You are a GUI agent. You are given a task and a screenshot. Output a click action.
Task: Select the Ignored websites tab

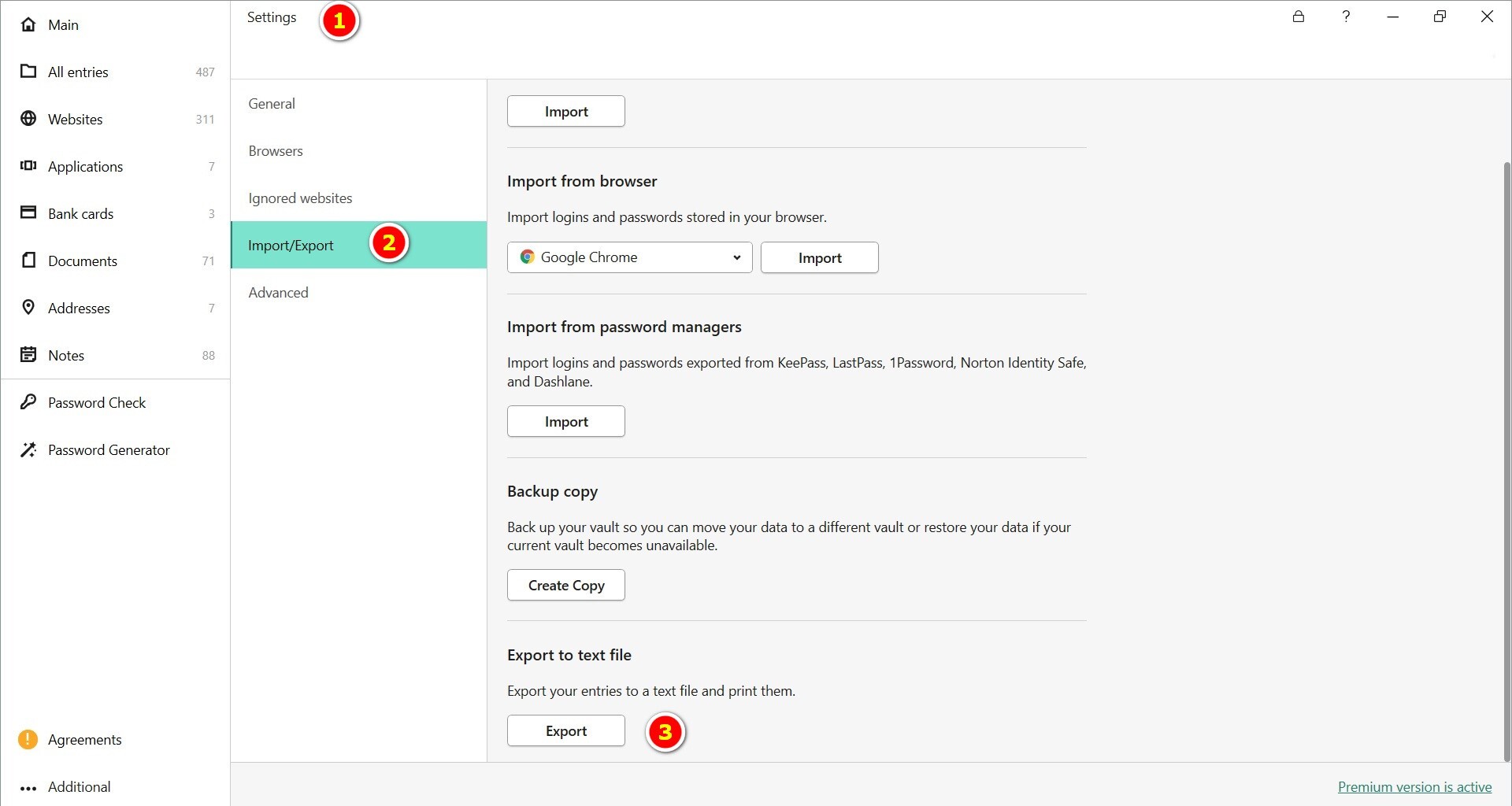[x=300, y=198]
